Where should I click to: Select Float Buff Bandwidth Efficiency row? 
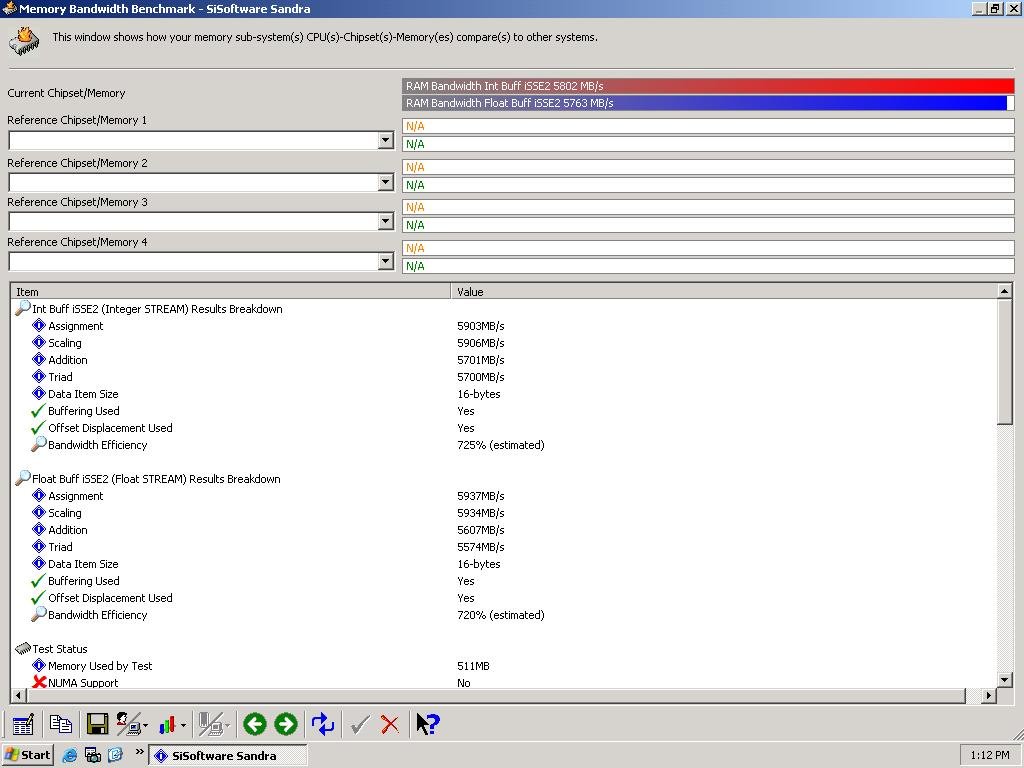point(504,615)
